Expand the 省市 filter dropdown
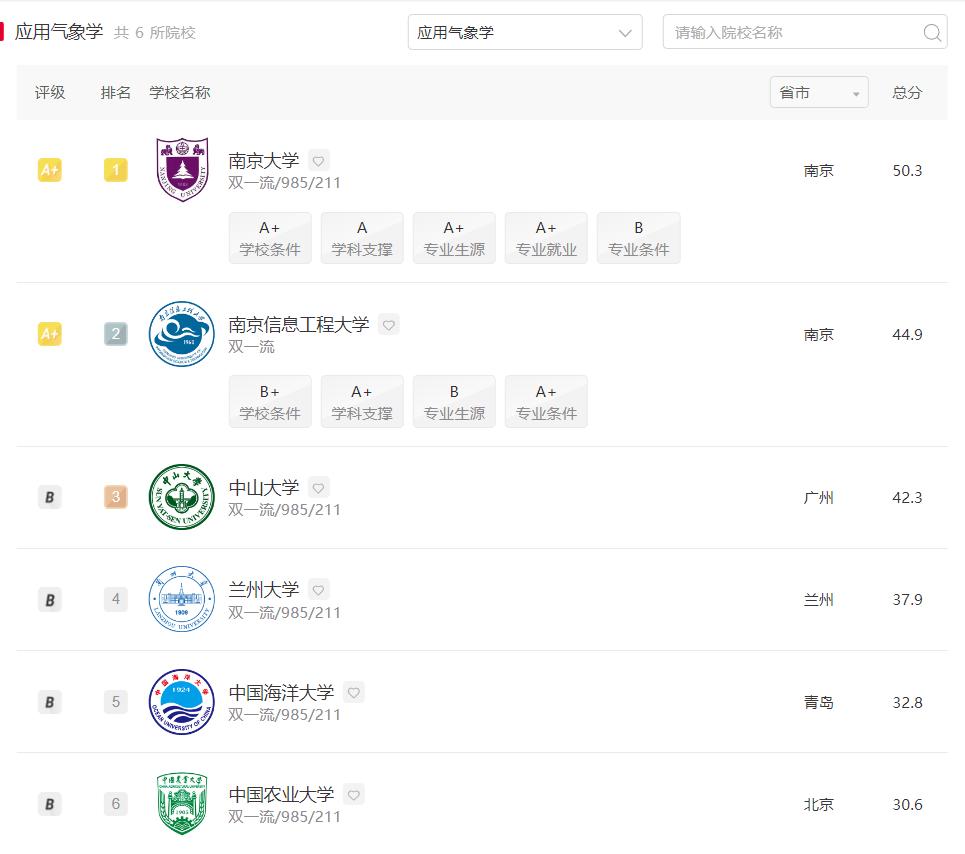 tap(819, 93)
